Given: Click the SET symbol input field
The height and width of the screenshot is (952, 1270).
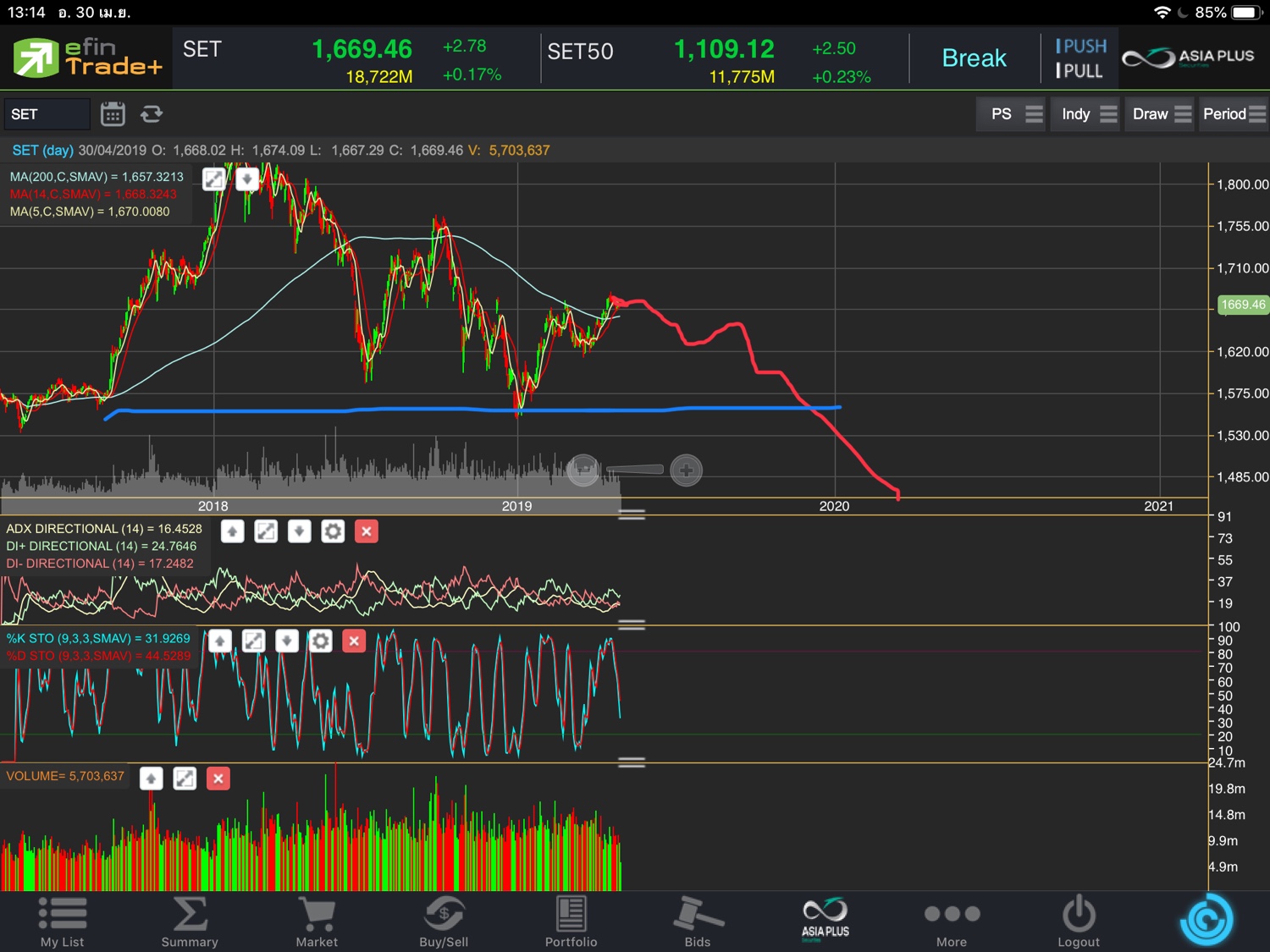Looking at the screenshot, I should (47, 114).
